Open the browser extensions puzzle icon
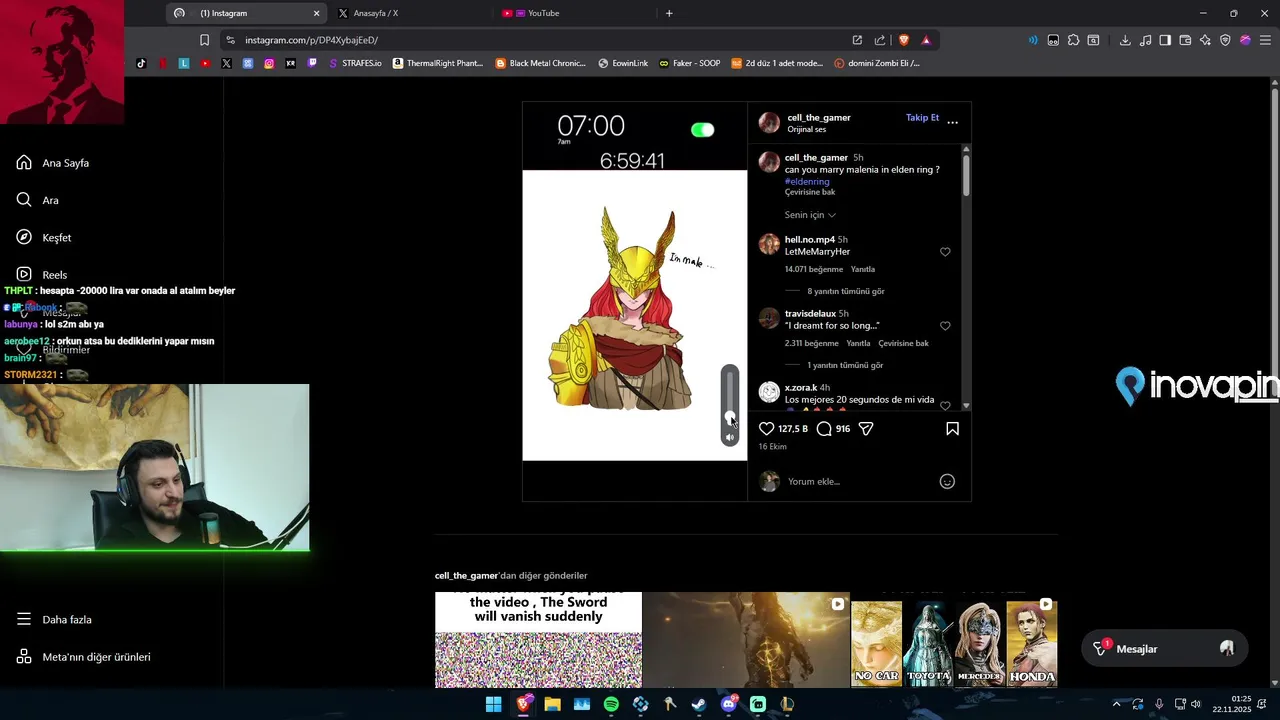 [1073, 40]
